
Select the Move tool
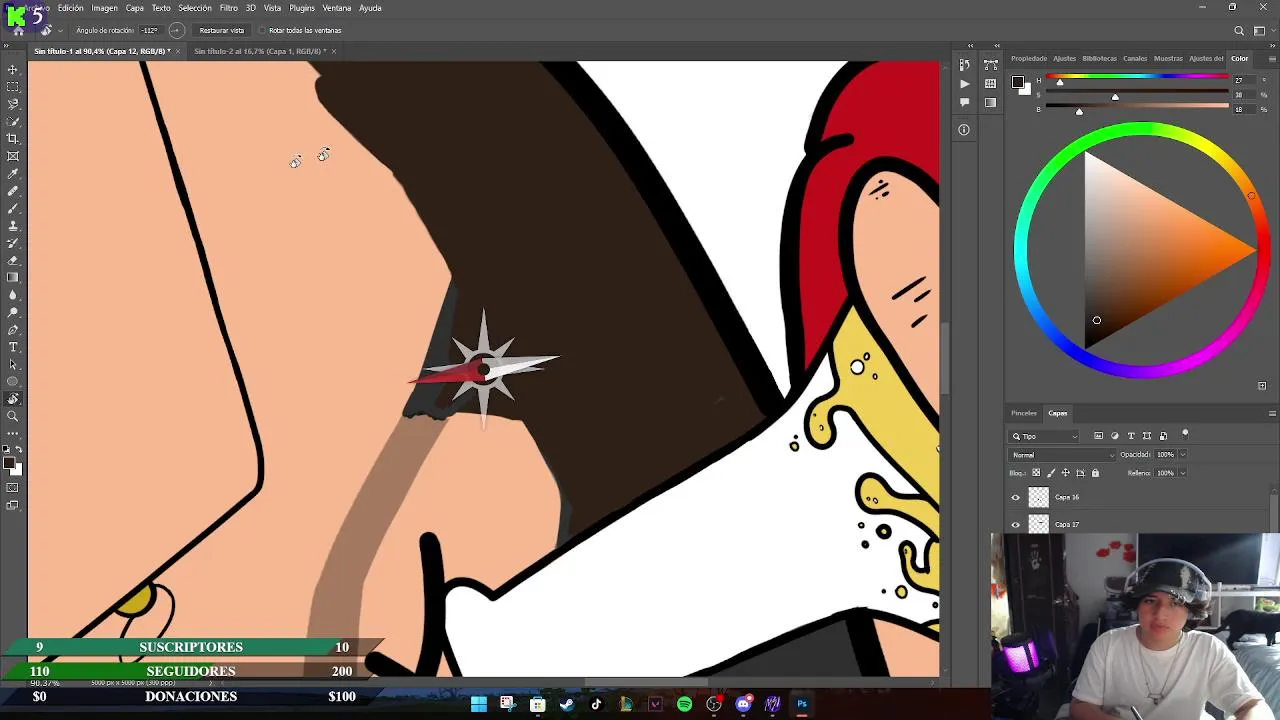[x=13, y=69]
